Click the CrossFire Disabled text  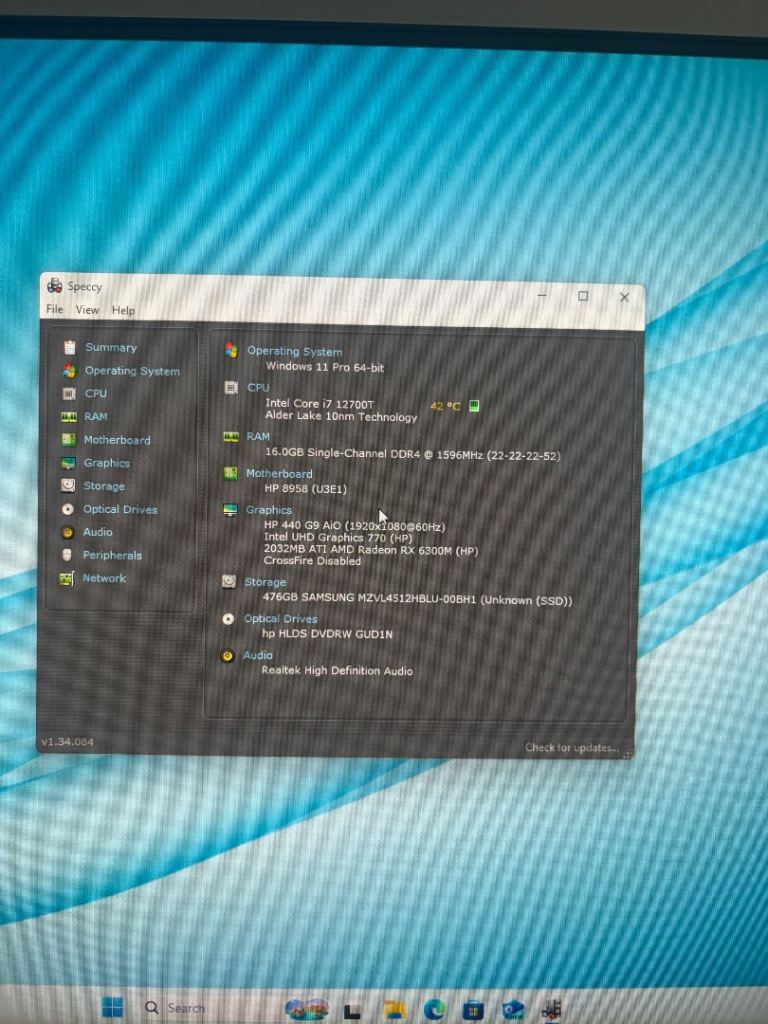(x=312, y=561)
